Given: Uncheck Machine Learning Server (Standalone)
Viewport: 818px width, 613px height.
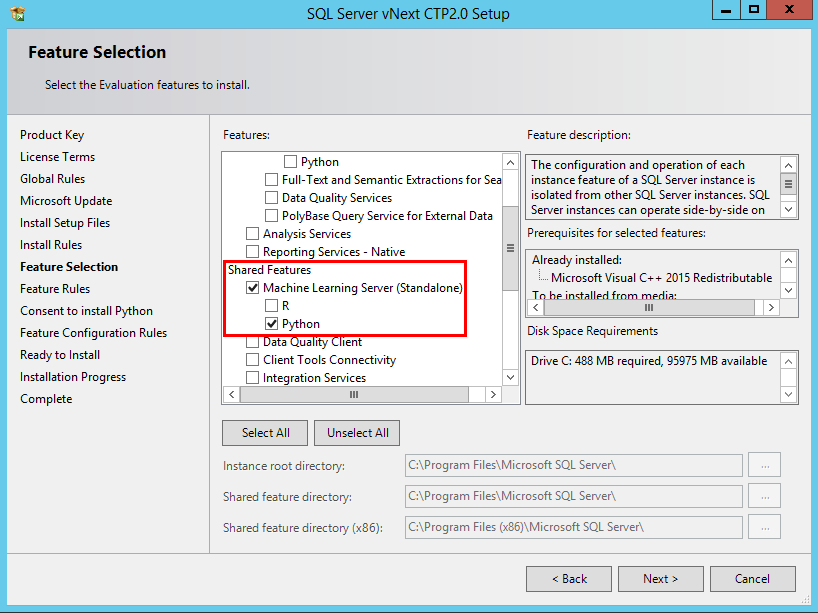Looking at the screenshot, I should tap(252, 287).
